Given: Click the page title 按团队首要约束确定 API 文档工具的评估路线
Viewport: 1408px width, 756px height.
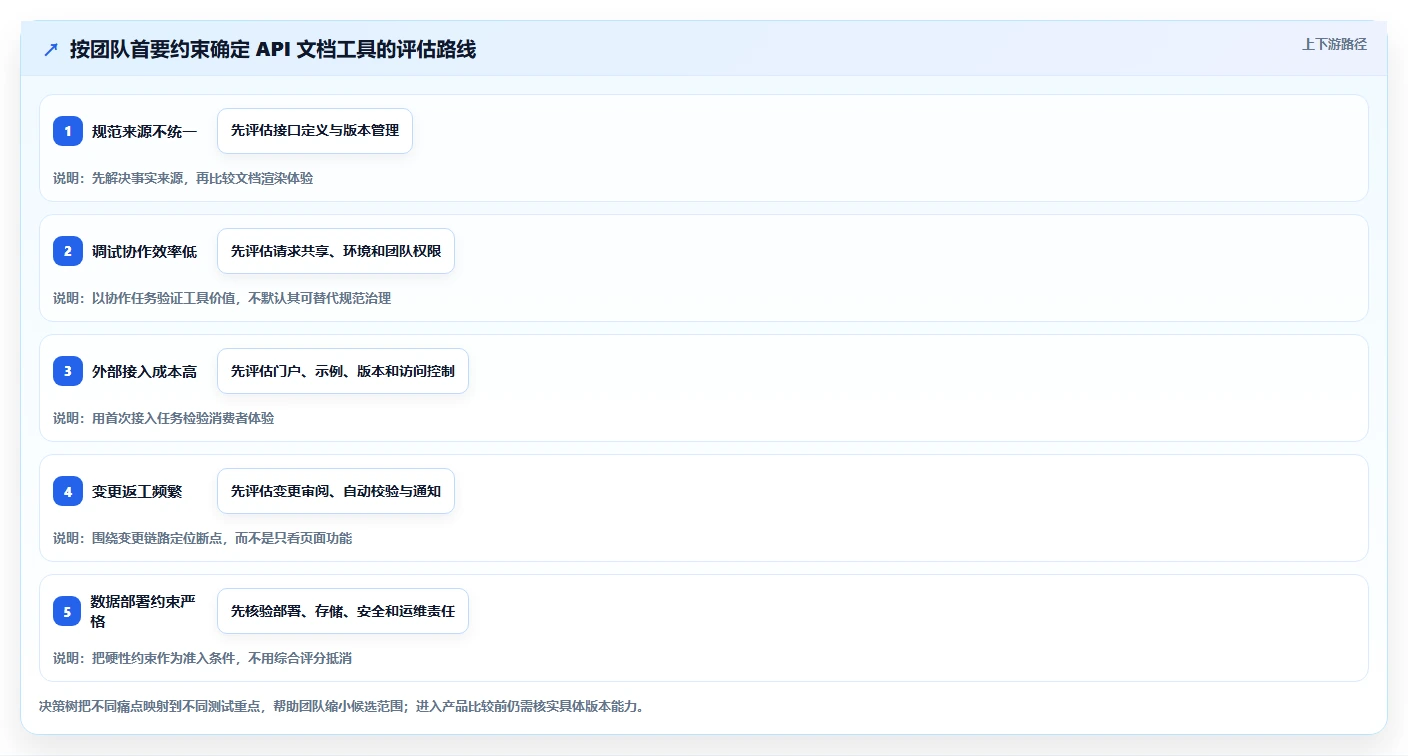Looking at the screenshot, I should coord(273,50).
